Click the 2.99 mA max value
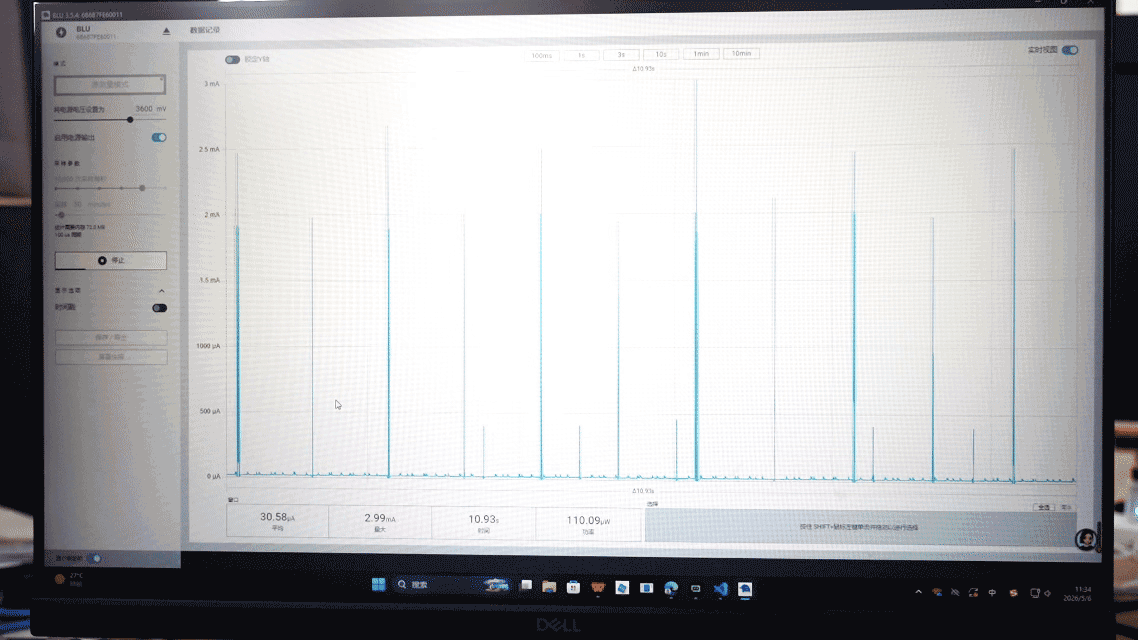Image resolution: width=1138 pixels, height=640 pixels. pyautogui.click(x=380, y=518)
